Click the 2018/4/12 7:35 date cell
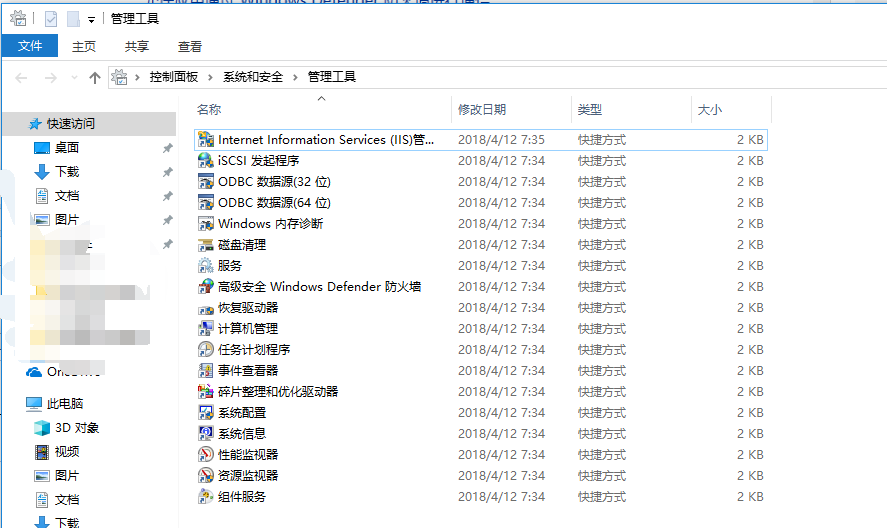 (x=501, y=140)
